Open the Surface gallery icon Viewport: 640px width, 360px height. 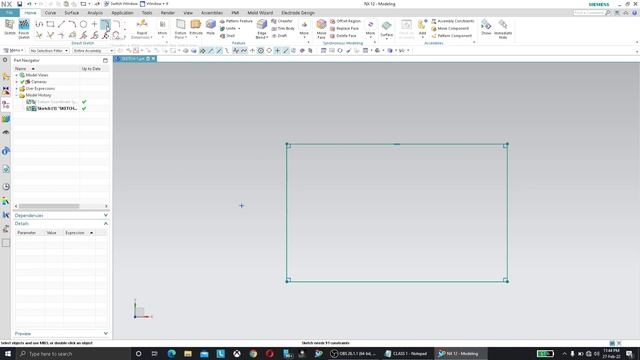click(387, 26)
